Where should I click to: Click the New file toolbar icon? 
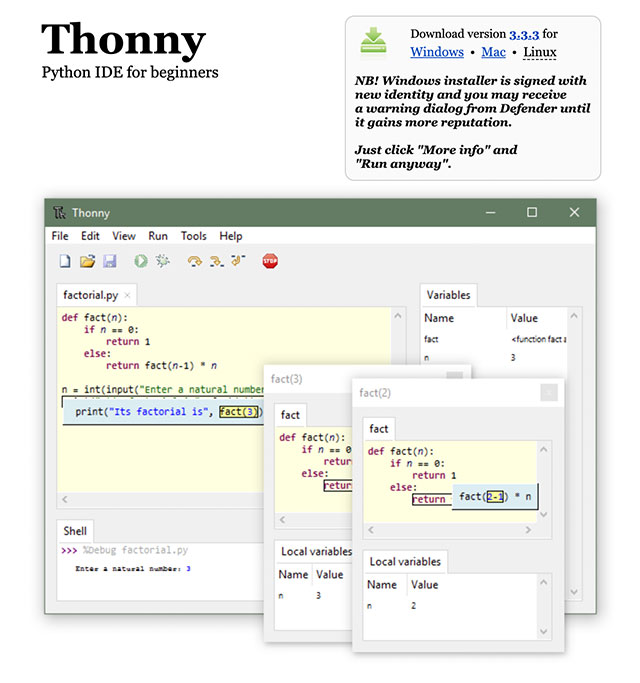(x=65, y=261)
